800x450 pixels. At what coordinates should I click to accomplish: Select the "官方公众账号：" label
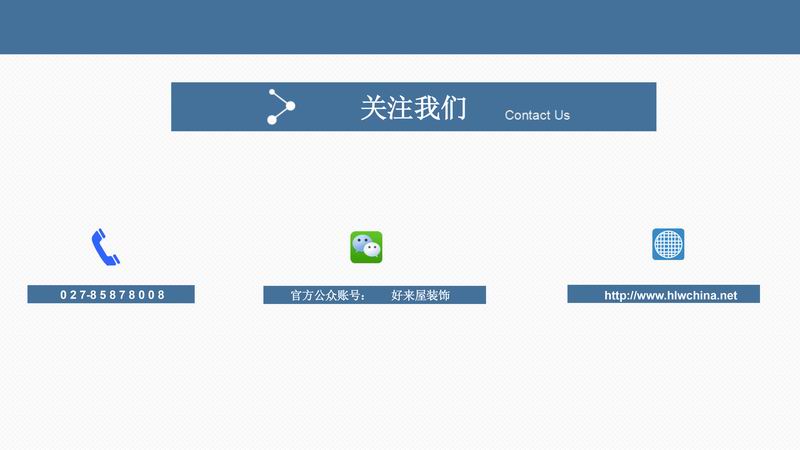[x=328, y=296]
